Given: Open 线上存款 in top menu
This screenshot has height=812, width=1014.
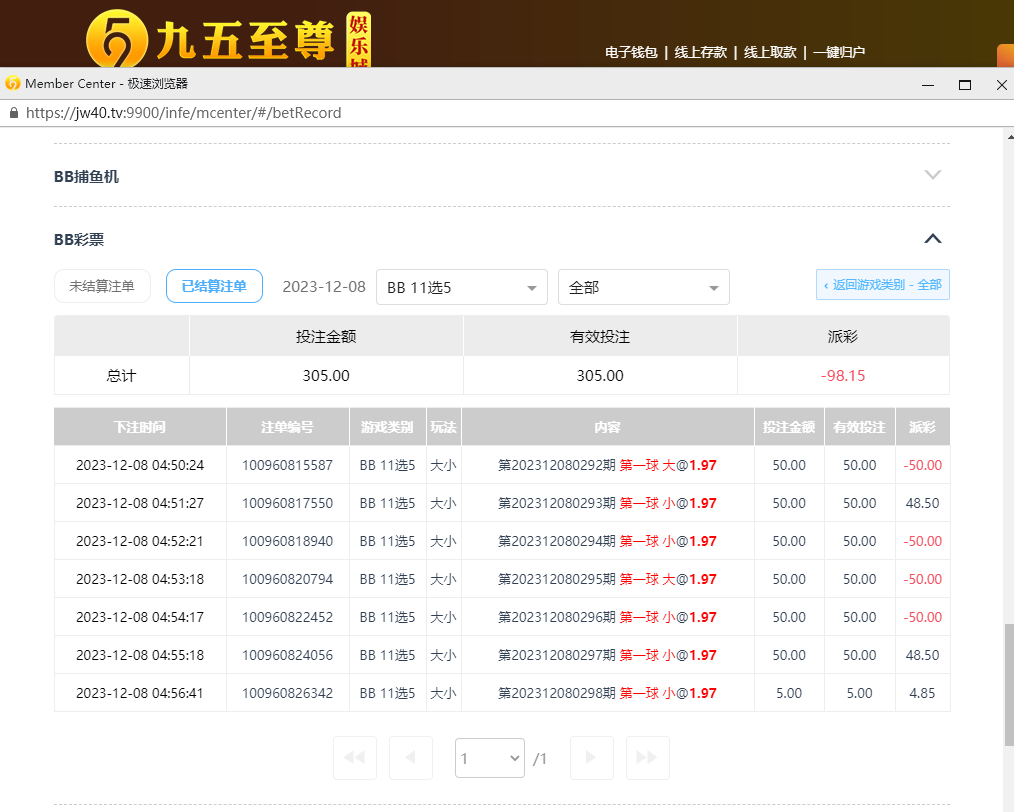Looking at the screenshot, I should click(x=700, y=52).
